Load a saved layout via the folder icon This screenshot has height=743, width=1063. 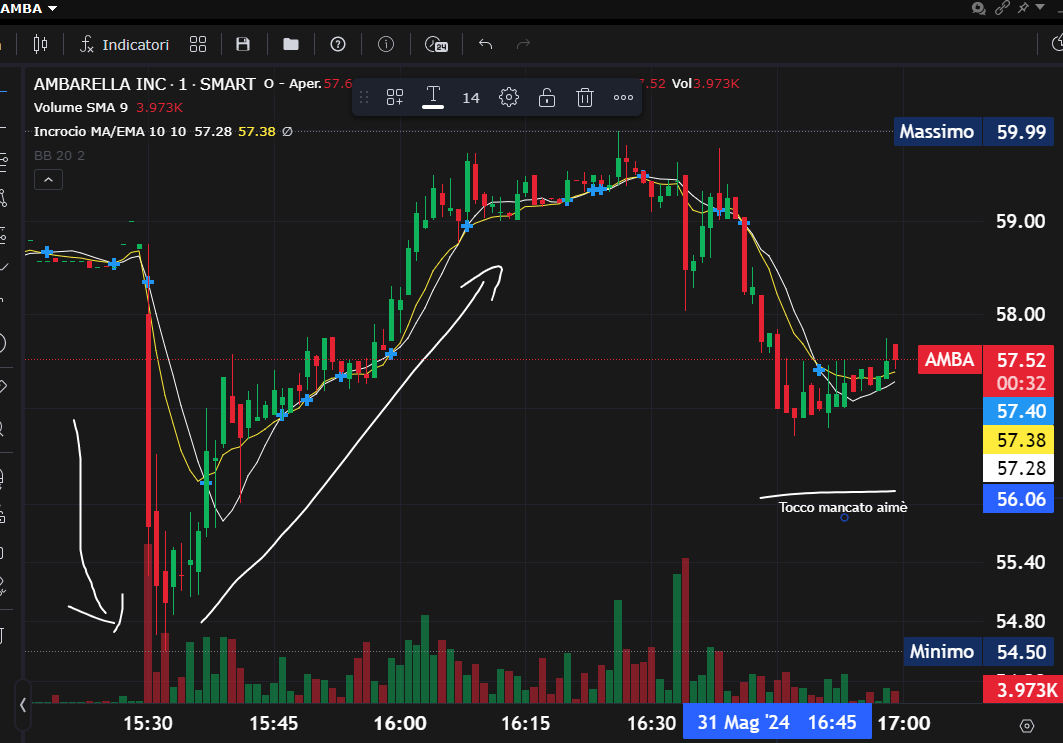(x=291, y=45)
